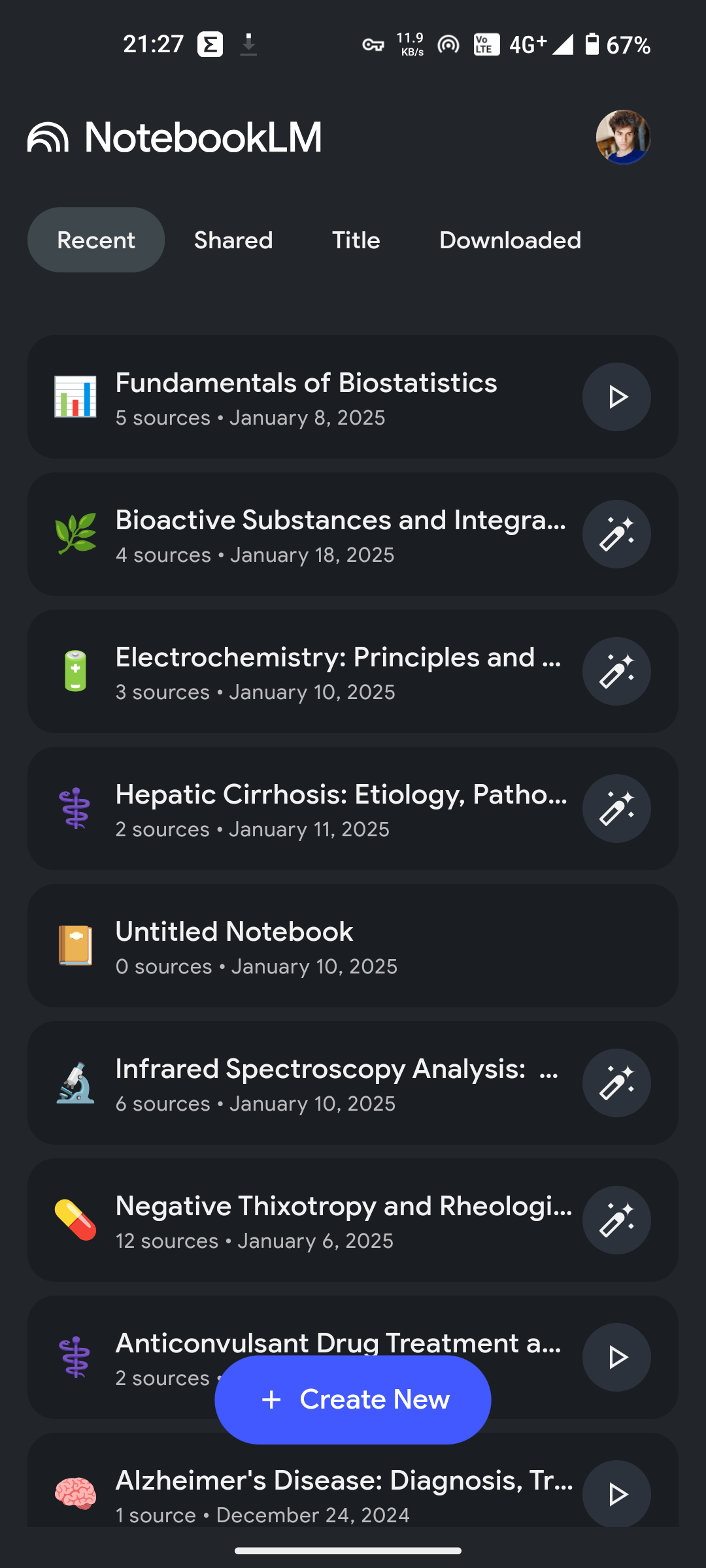Play Anticonvulsant Drug Treatment audio
Image resolution: width=706 pixels, height=1568 pixels.
(x=616, y=1357)
